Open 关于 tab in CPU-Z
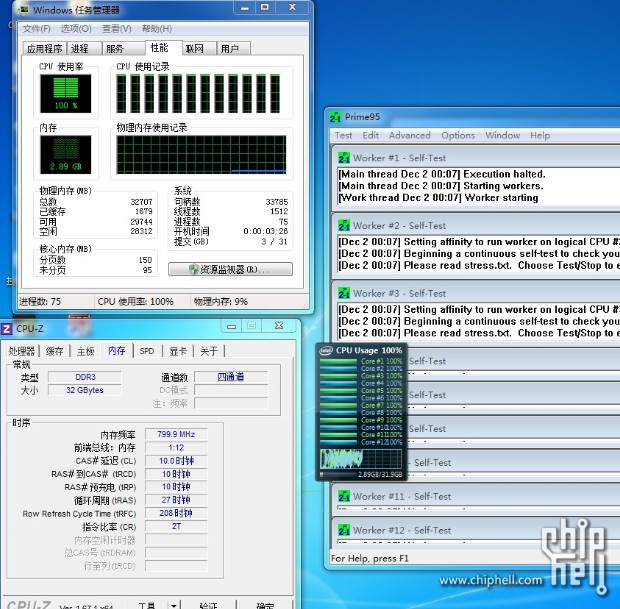Viewport: 620px width, 609px height. click(x=209, y=351)
